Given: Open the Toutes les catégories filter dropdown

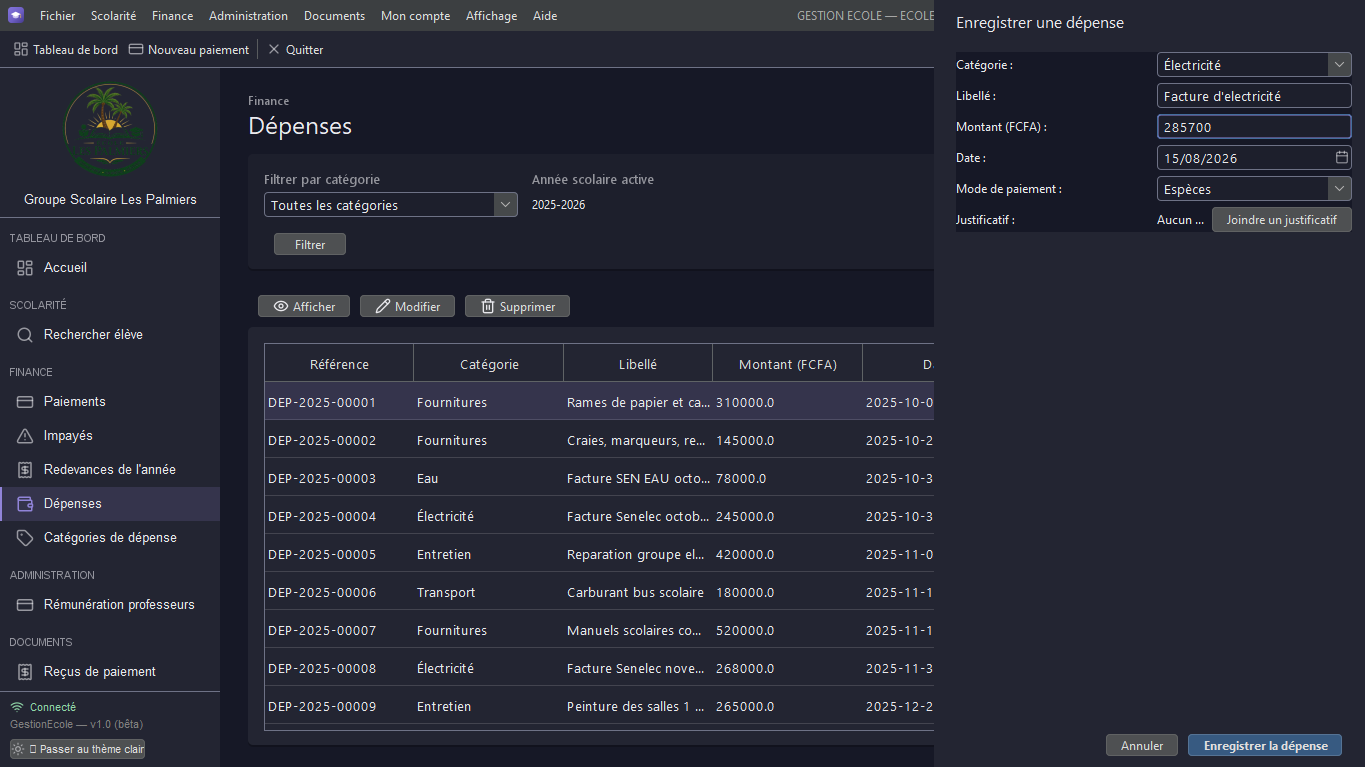Looking at the screenshot, I should pos(391,205).
